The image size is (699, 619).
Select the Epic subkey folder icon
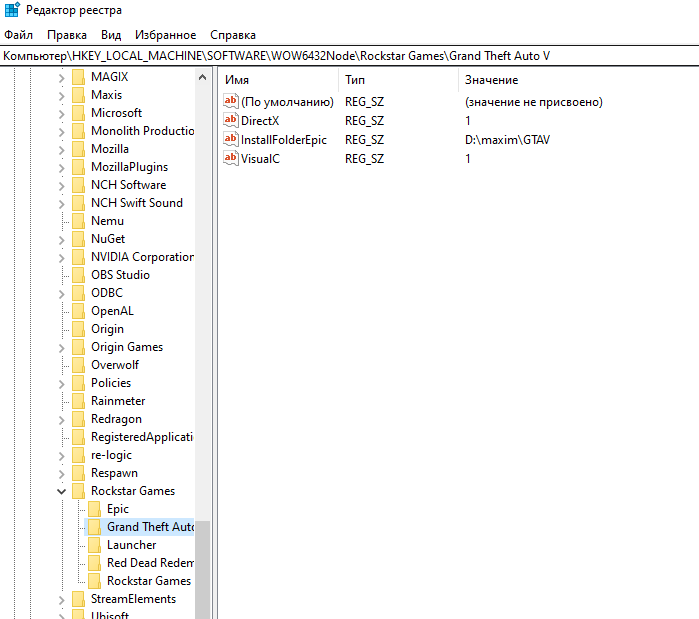click(95, 509)
